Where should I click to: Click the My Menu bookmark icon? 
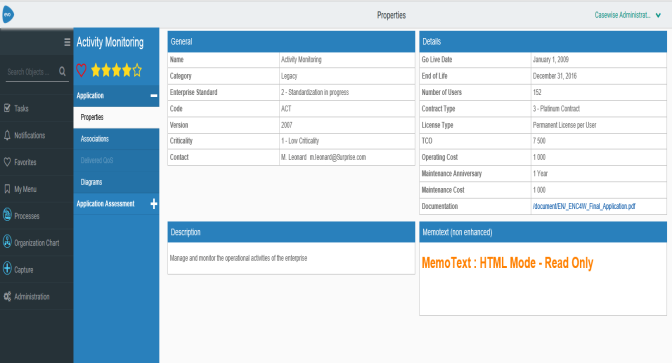tap(7, 189)
